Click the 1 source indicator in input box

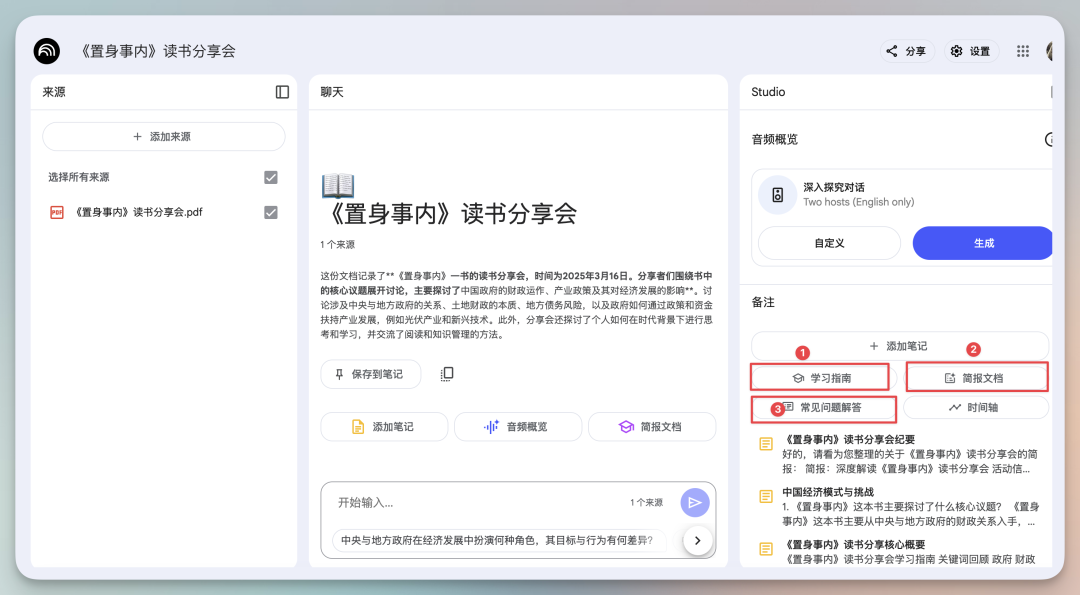[646, 503]
